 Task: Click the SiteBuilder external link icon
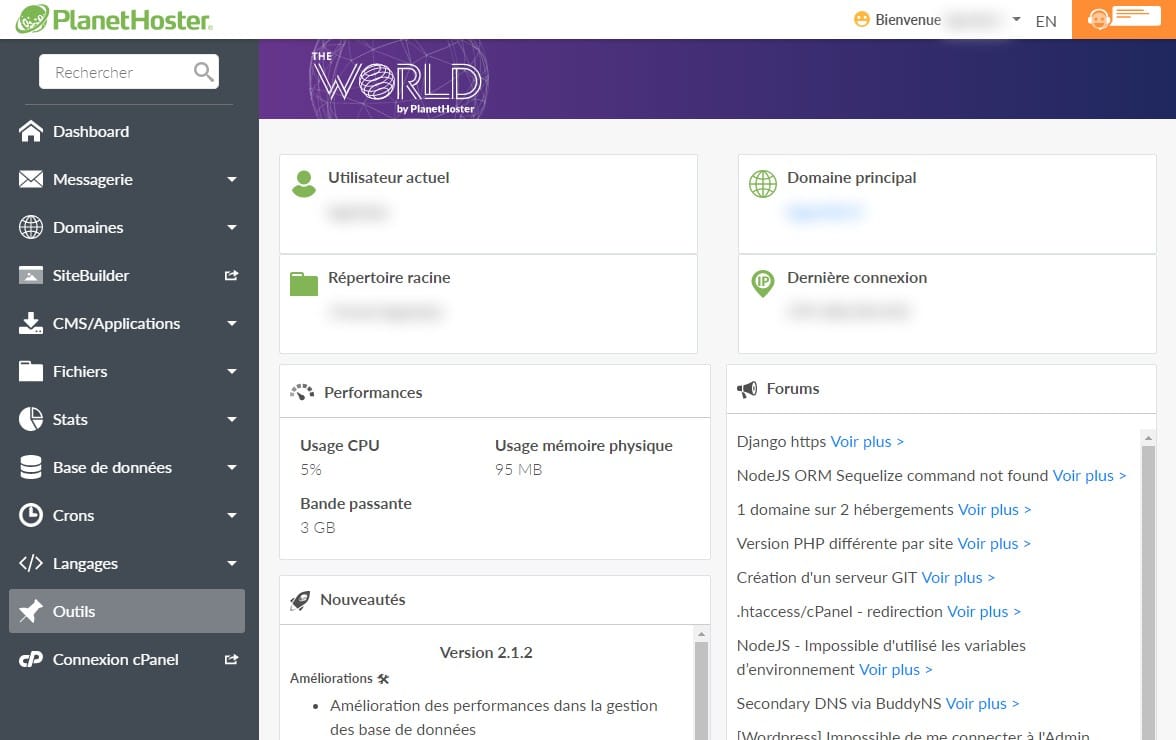pyautogui.click(x=232, y=276)
